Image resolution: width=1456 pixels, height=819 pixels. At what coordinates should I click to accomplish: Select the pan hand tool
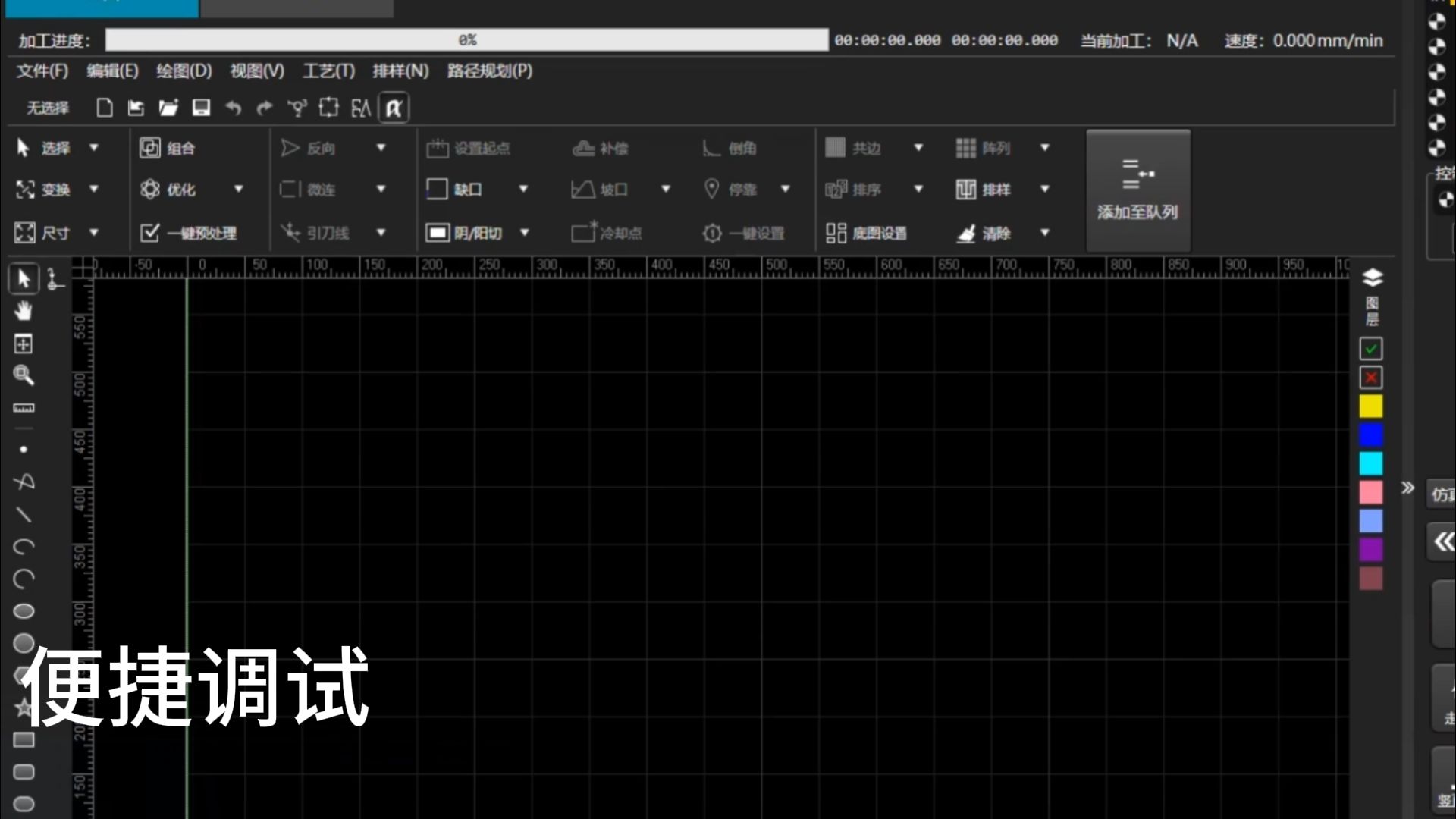click(x=24, y=311)
